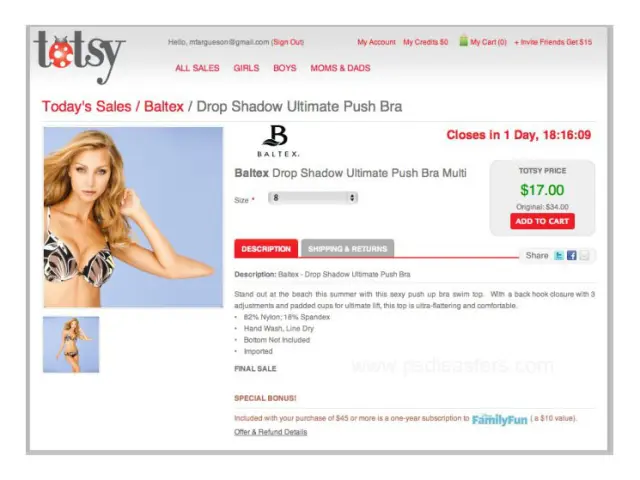Select the Description tab
640x480 pixels.
266,249
